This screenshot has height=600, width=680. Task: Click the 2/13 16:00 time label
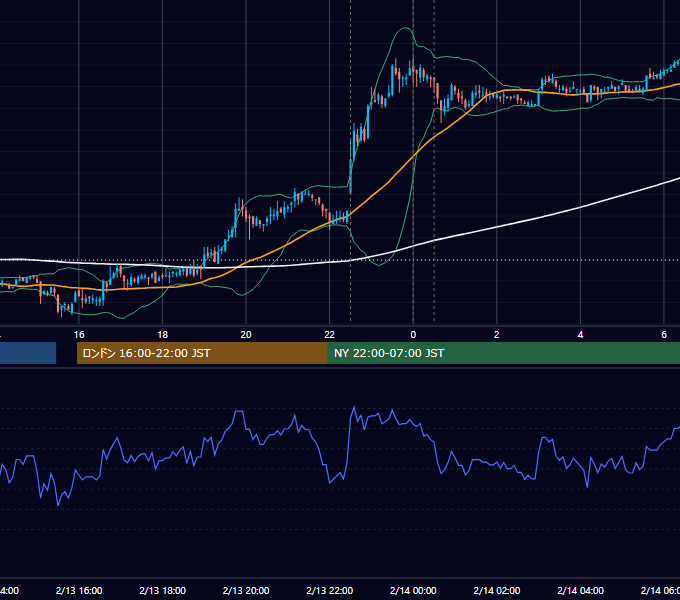click(79, 590)
